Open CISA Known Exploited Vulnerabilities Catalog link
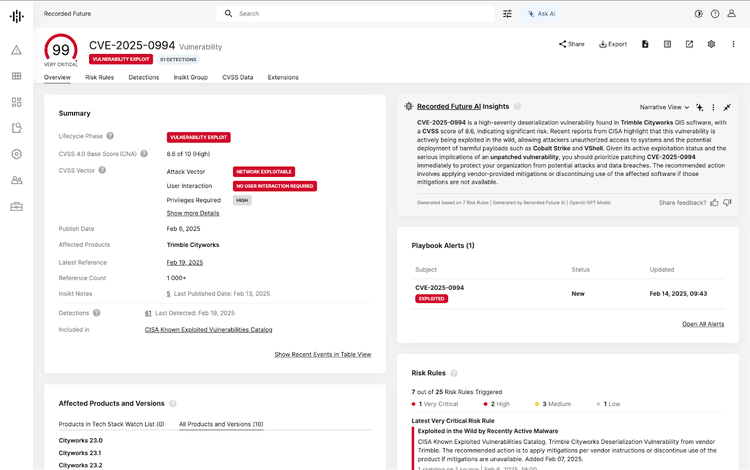The width and height of the screenshot is (750, 470). tap(209, 330)
